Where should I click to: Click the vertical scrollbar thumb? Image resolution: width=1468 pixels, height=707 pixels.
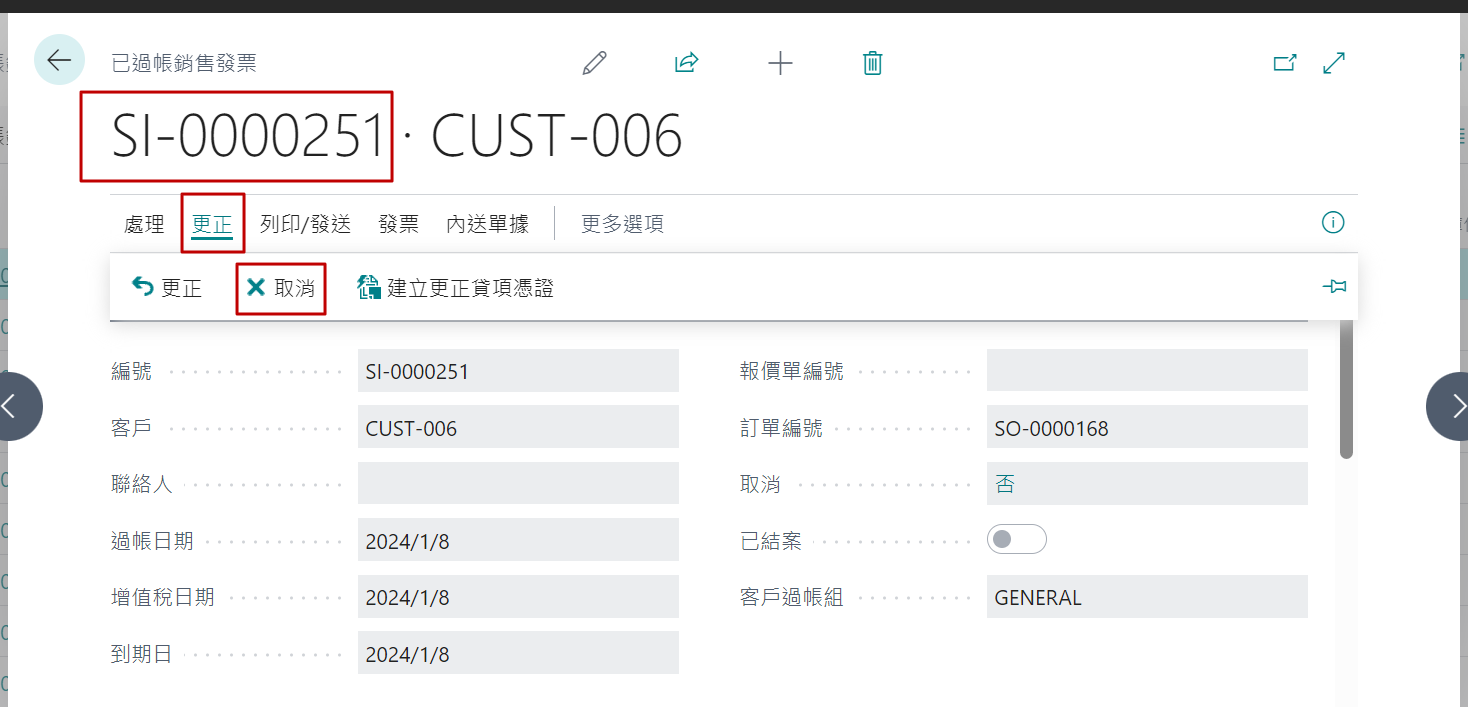tap(1346, 389)
